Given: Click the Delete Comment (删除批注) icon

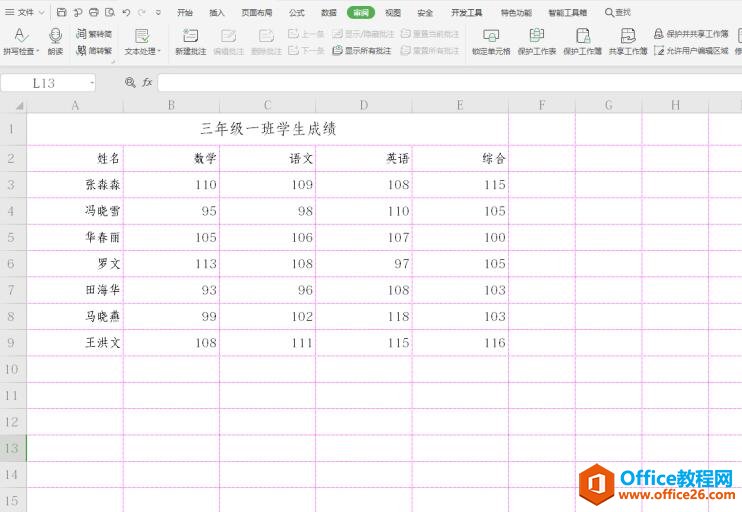Looking at the screenshot, I should (266, 36).
